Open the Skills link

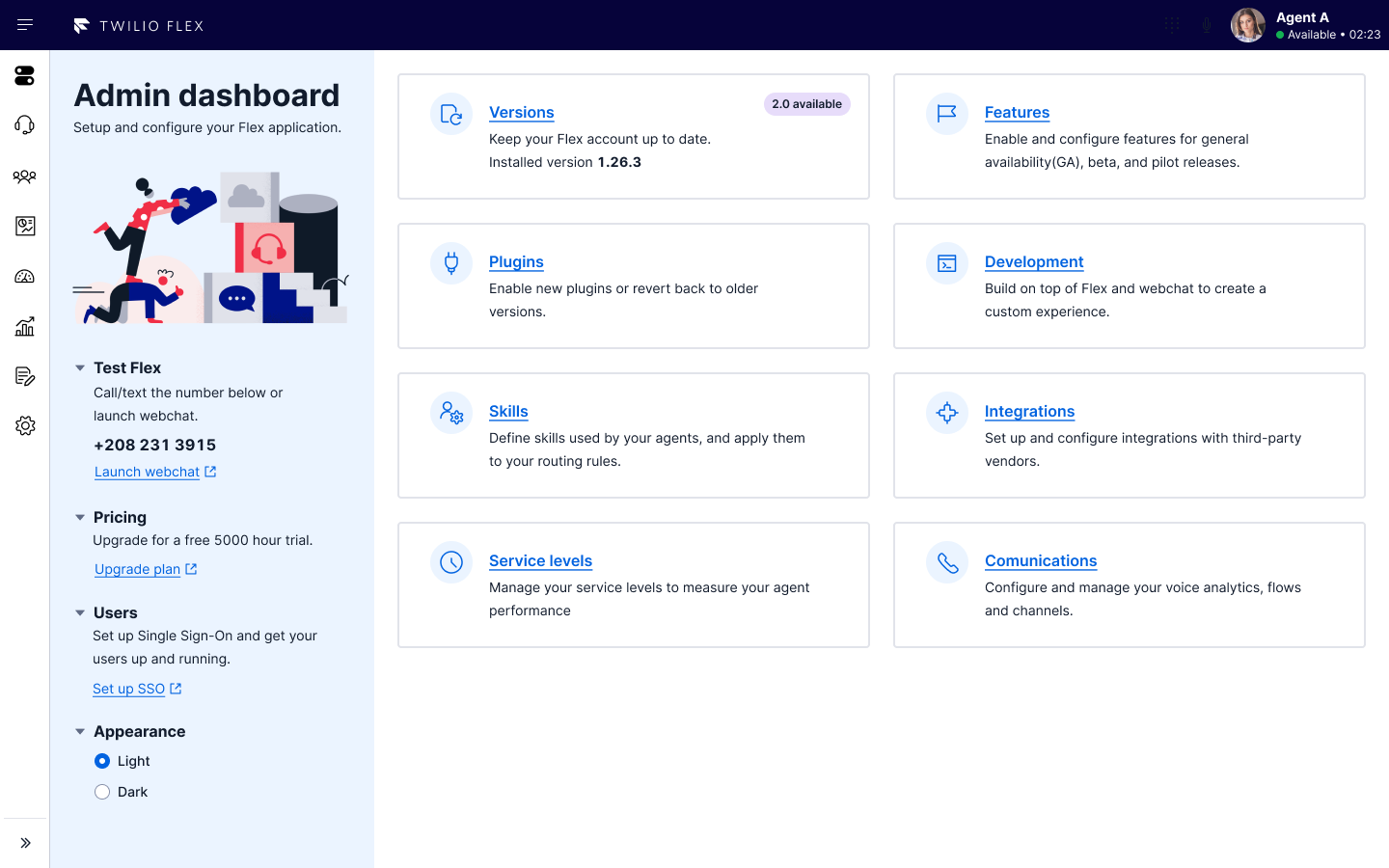tap(508, 412)
